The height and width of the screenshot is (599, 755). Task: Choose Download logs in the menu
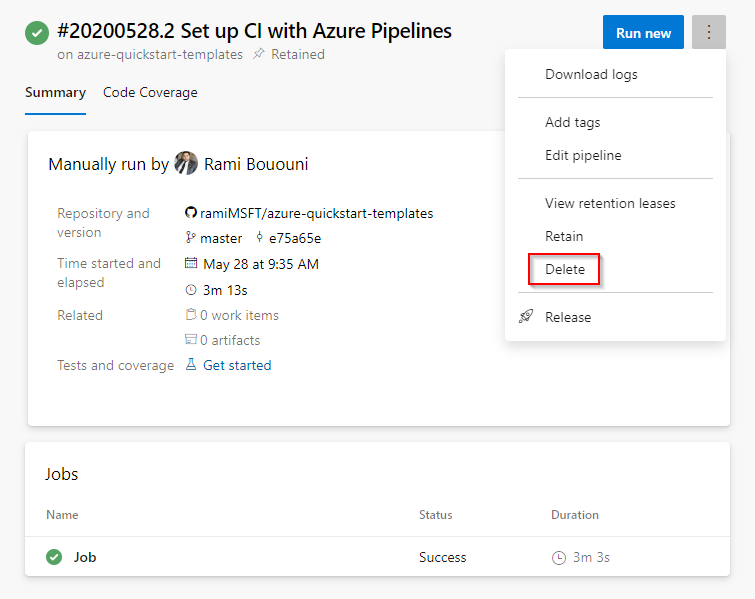(x=591, y=74)
